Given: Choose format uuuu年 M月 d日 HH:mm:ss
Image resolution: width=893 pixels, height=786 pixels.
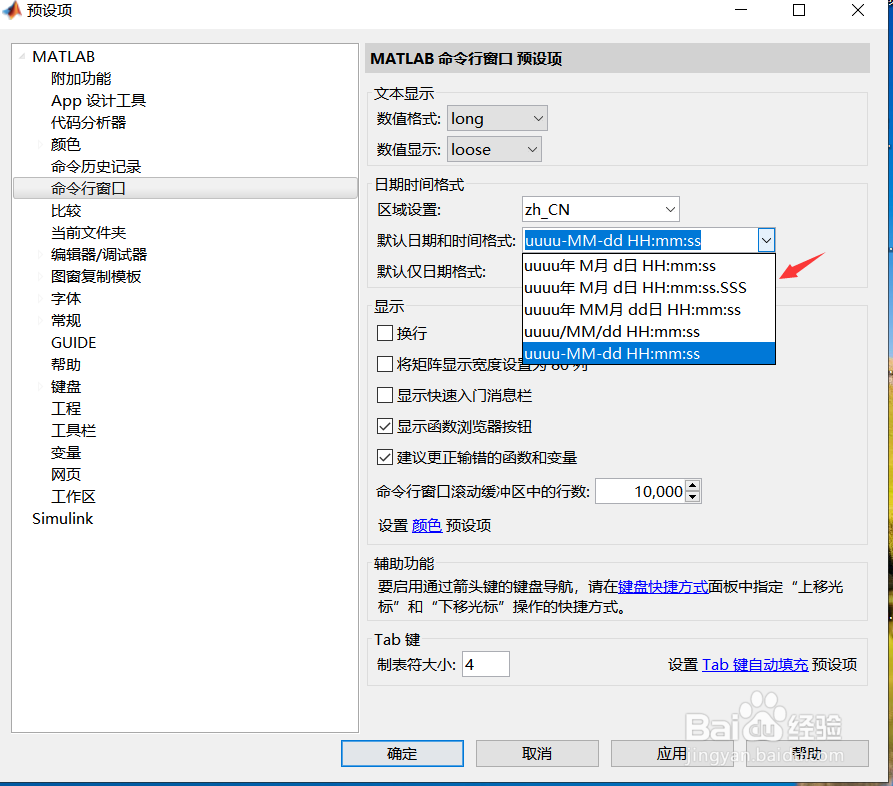Looking at the screenshot, I should click(x=649, y=265).
